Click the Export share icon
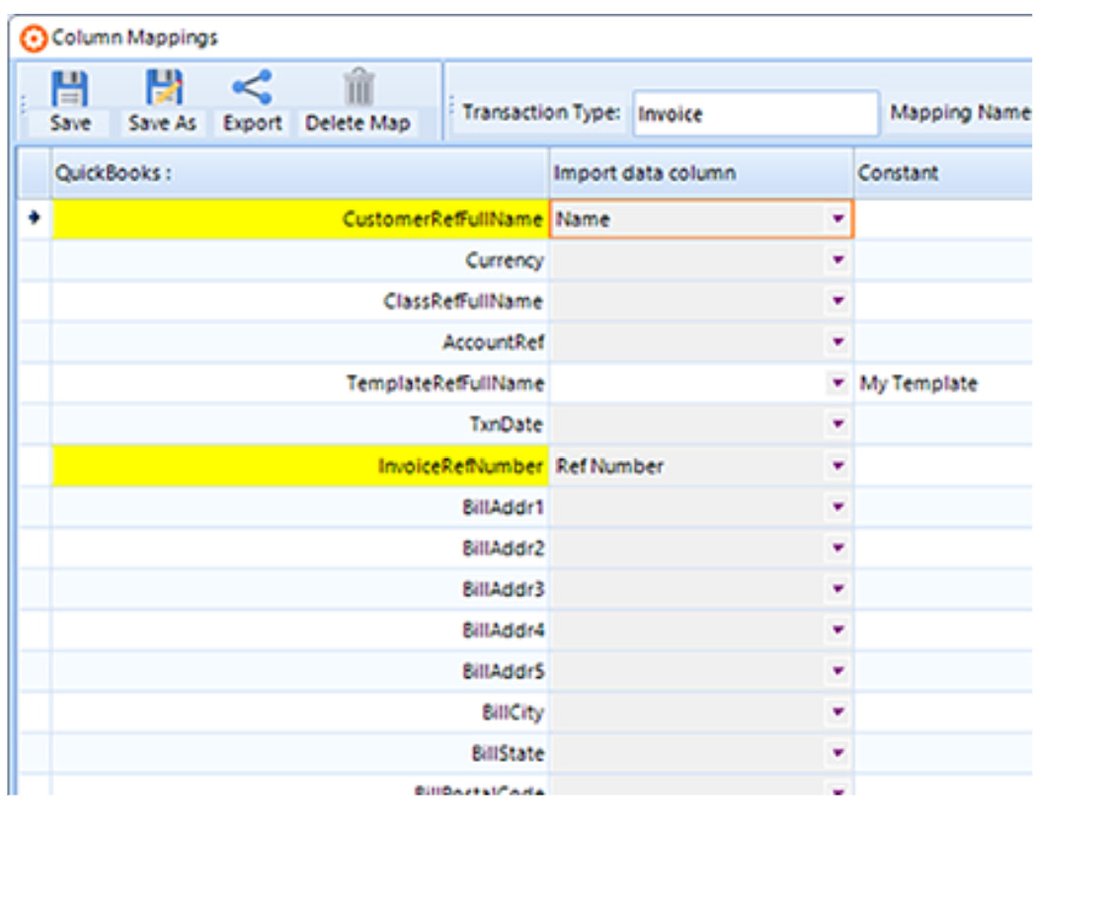Viewport: 1110px width, 910px height. point(252,87)
